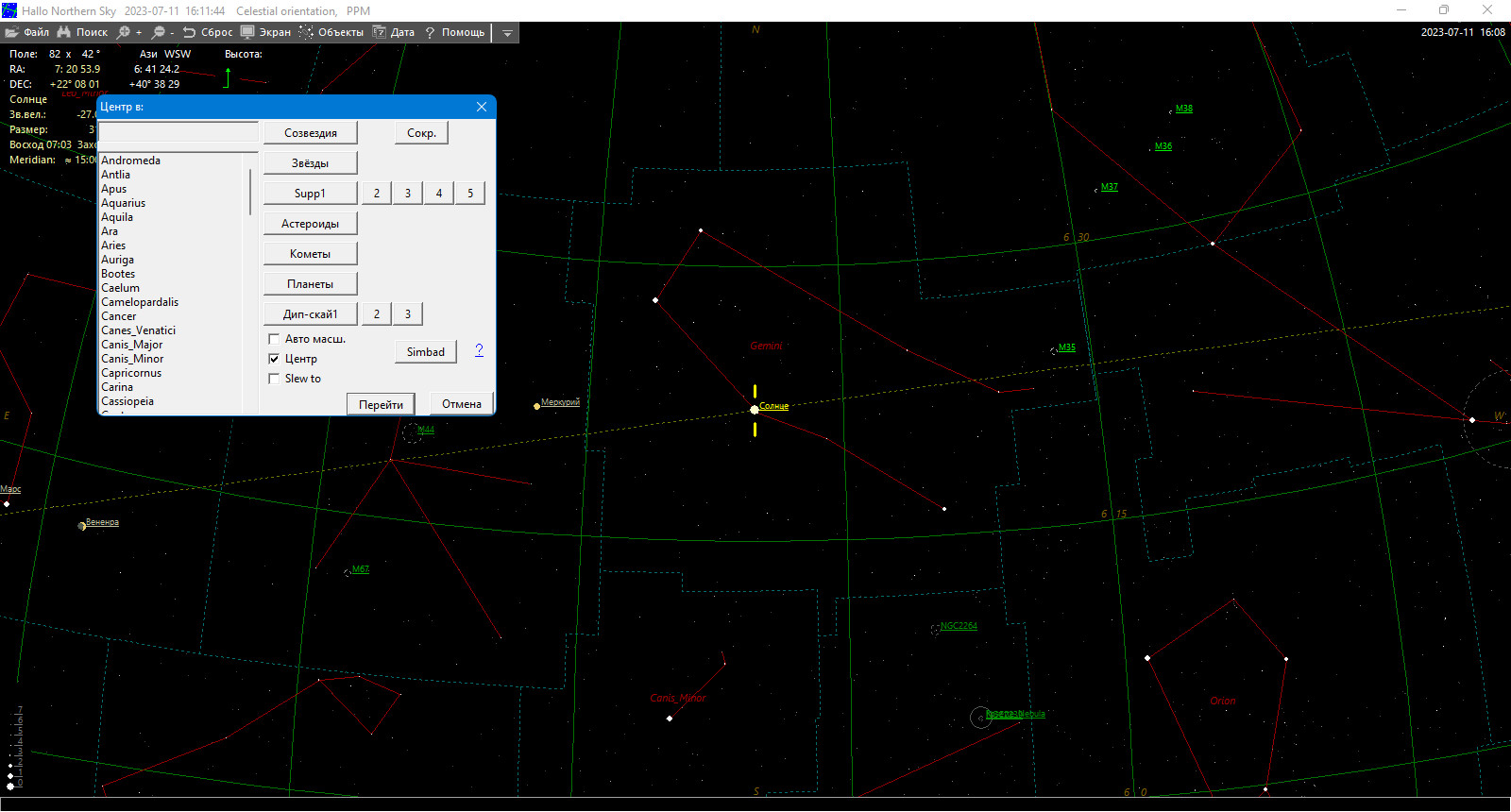Expand the toolbar overflow dropdown arrow
Image resolution: width=1511 pixels, height=812 pixels.
pos(507,33)
